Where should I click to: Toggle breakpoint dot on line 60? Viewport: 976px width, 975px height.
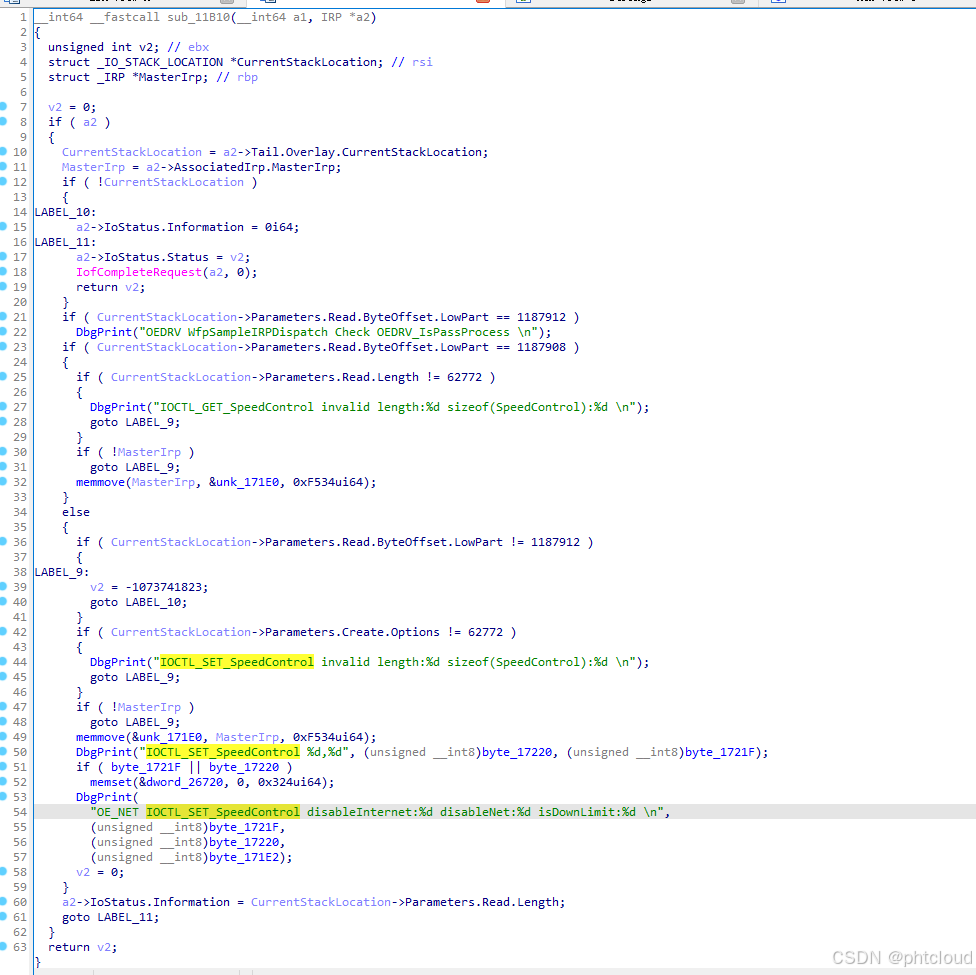coord(3,902)
